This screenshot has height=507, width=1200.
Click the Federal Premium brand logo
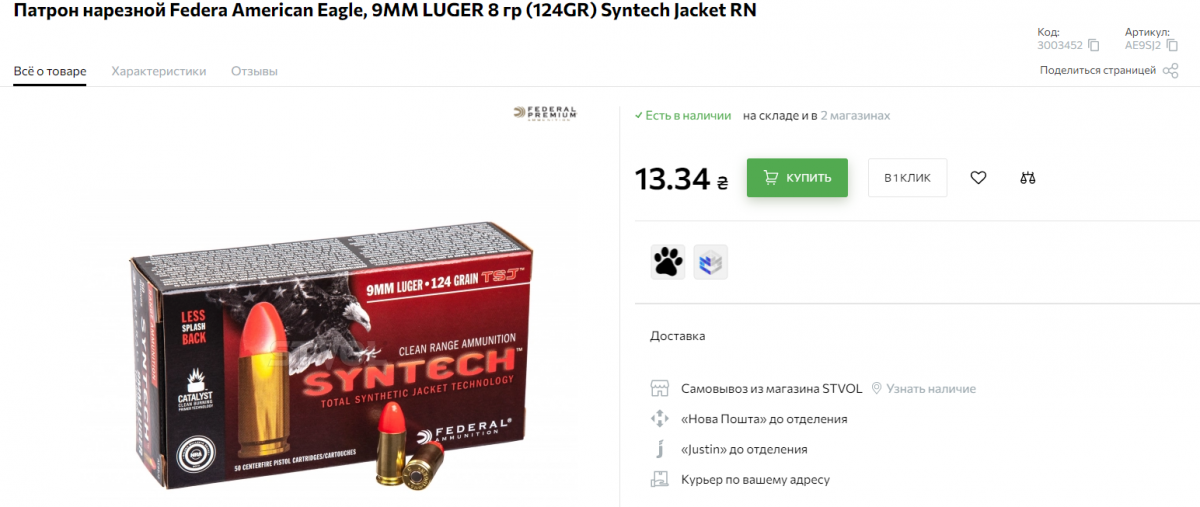(x=545, y=113)
